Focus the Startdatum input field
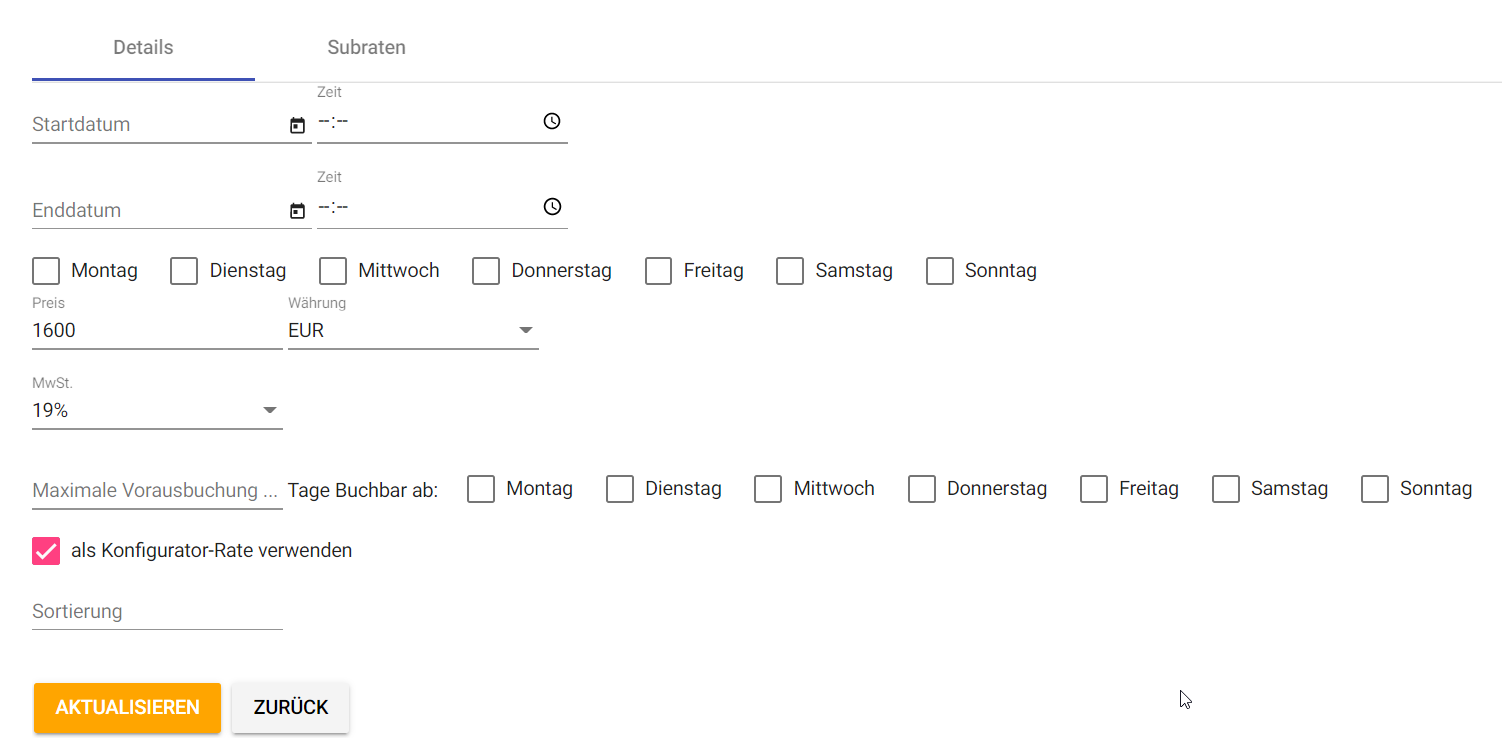 pos(158,125)
